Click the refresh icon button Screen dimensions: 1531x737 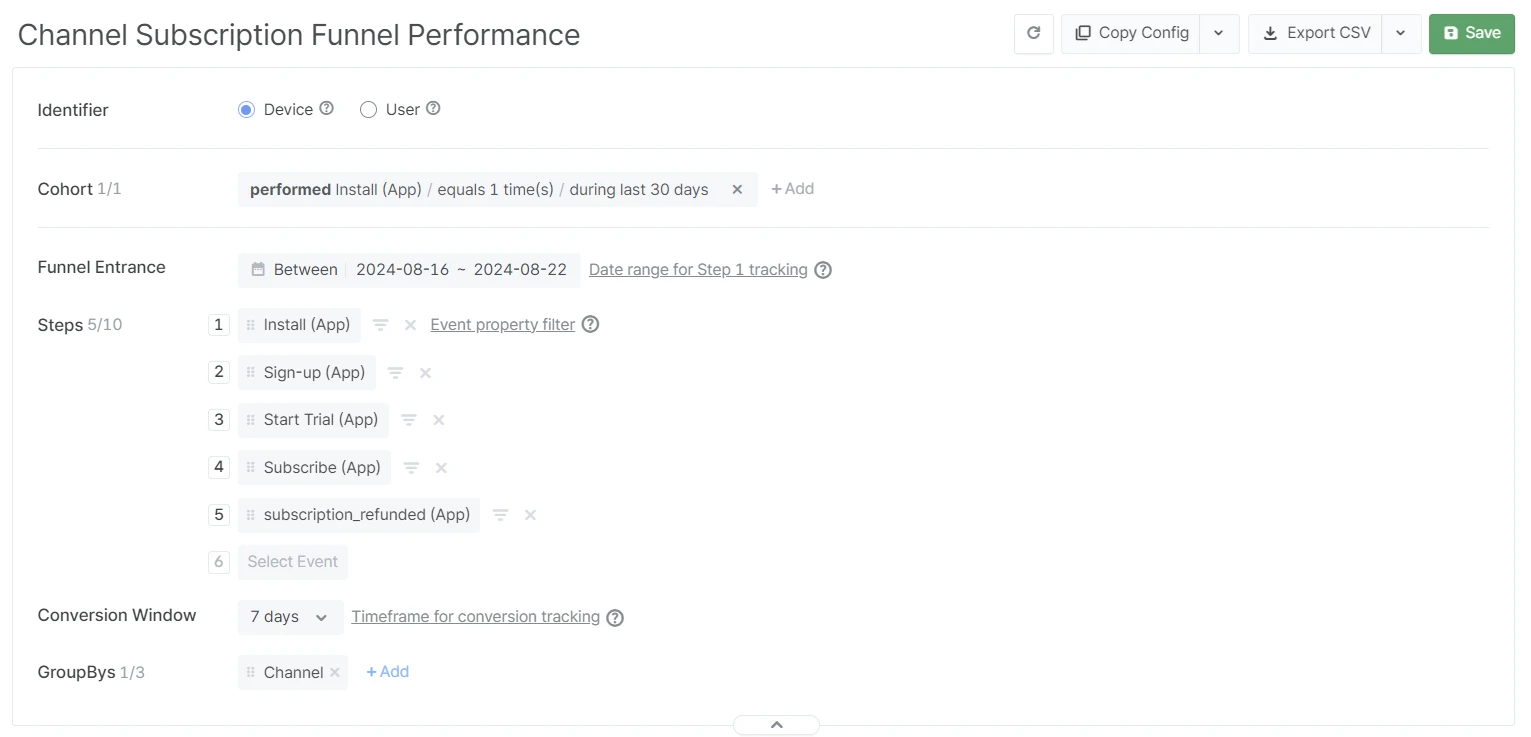1034,33
